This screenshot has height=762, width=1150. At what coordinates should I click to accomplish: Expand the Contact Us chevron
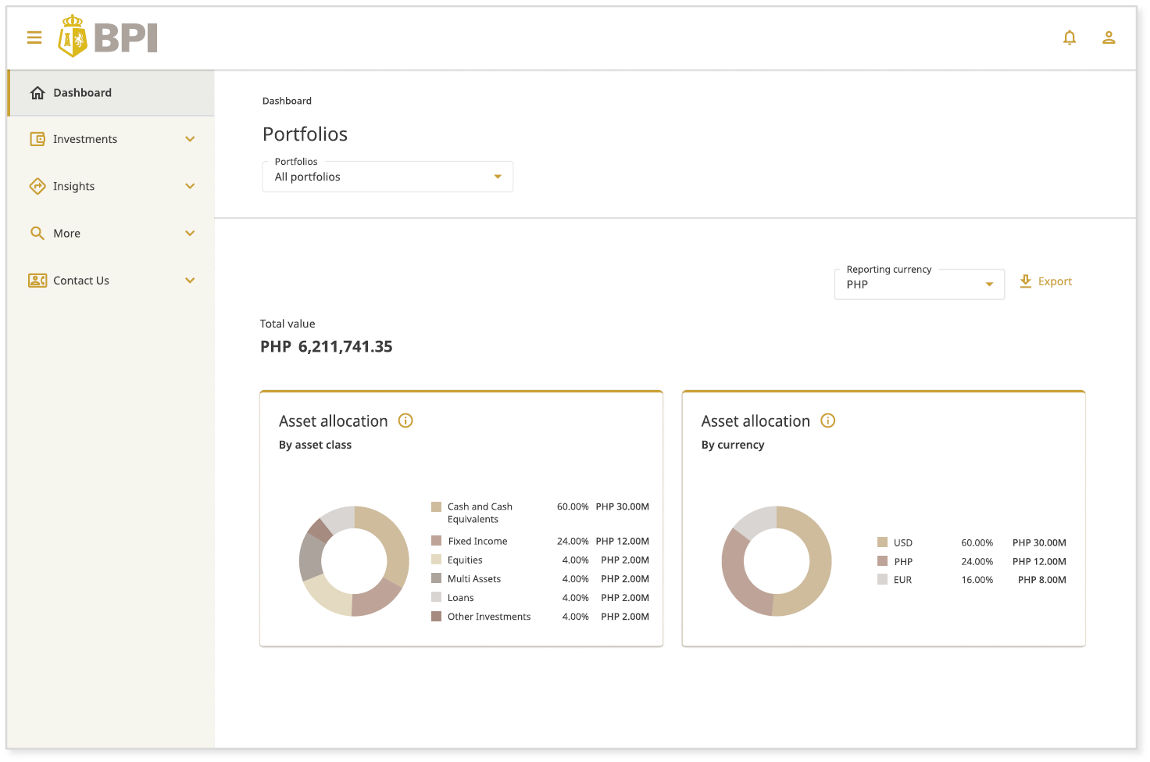coord(190,280)
